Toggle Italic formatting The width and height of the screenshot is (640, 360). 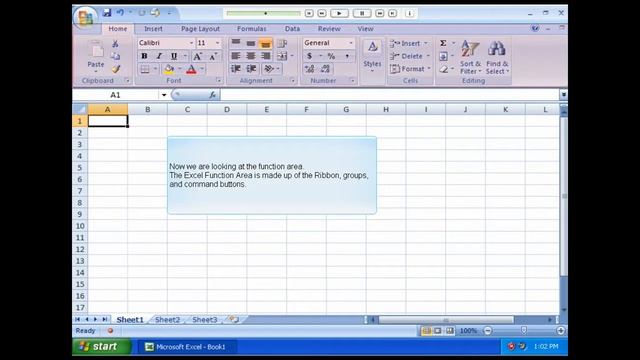[159, 56]
